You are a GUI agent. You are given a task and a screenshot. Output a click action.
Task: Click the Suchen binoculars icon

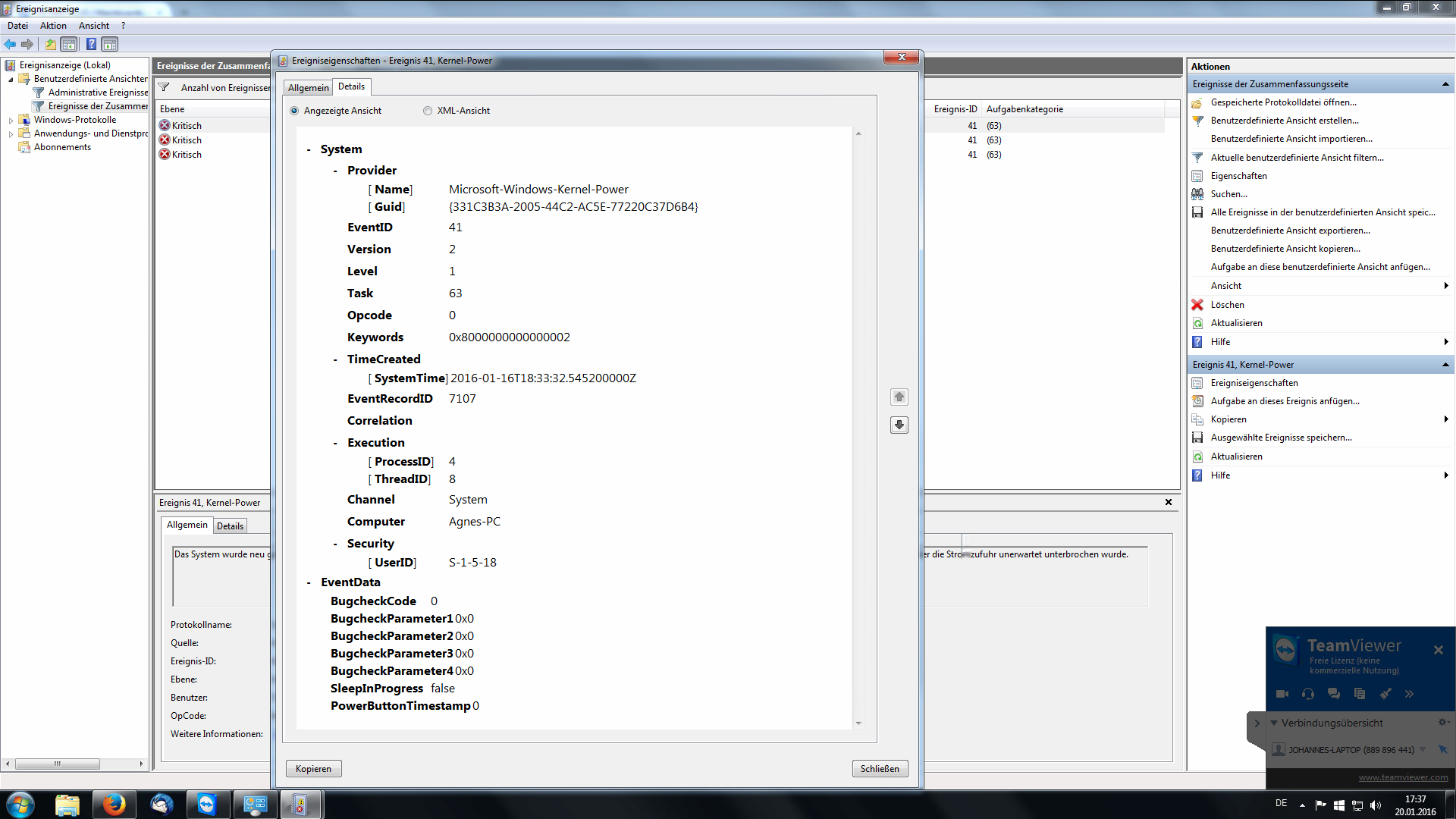[x=1197, y=194]
